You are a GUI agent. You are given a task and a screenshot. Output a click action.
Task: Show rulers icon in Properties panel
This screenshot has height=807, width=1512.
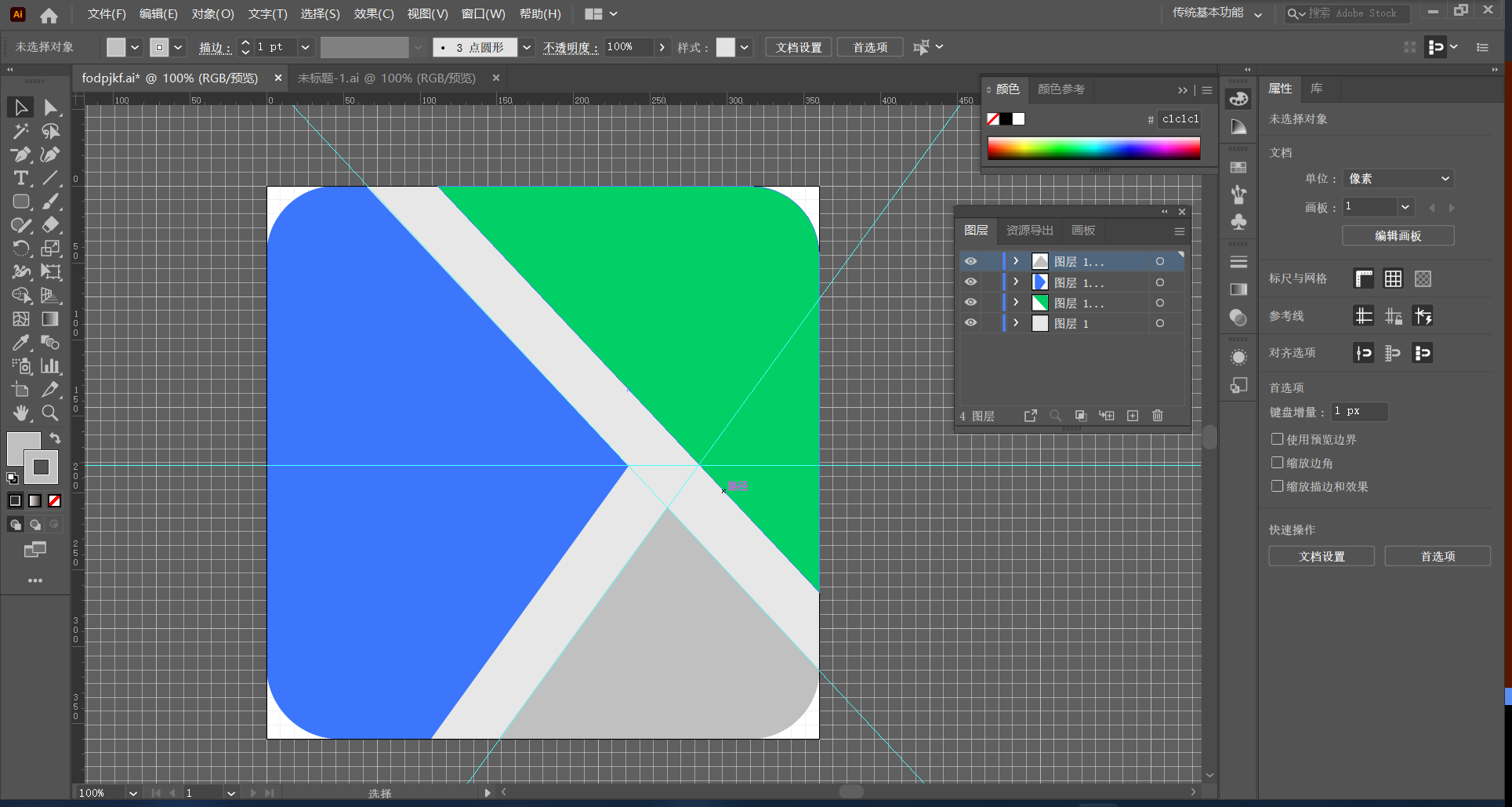[x=1364, y=278]
